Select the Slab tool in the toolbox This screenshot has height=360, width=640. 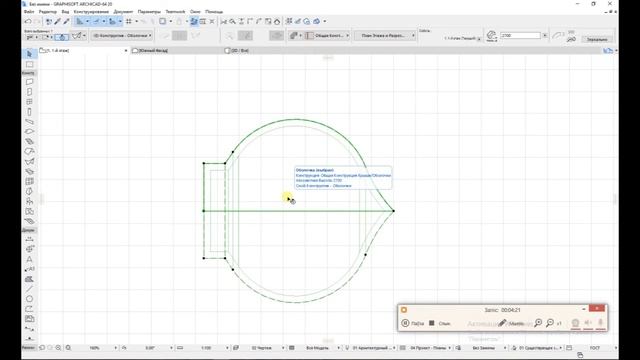coord(29,131)
